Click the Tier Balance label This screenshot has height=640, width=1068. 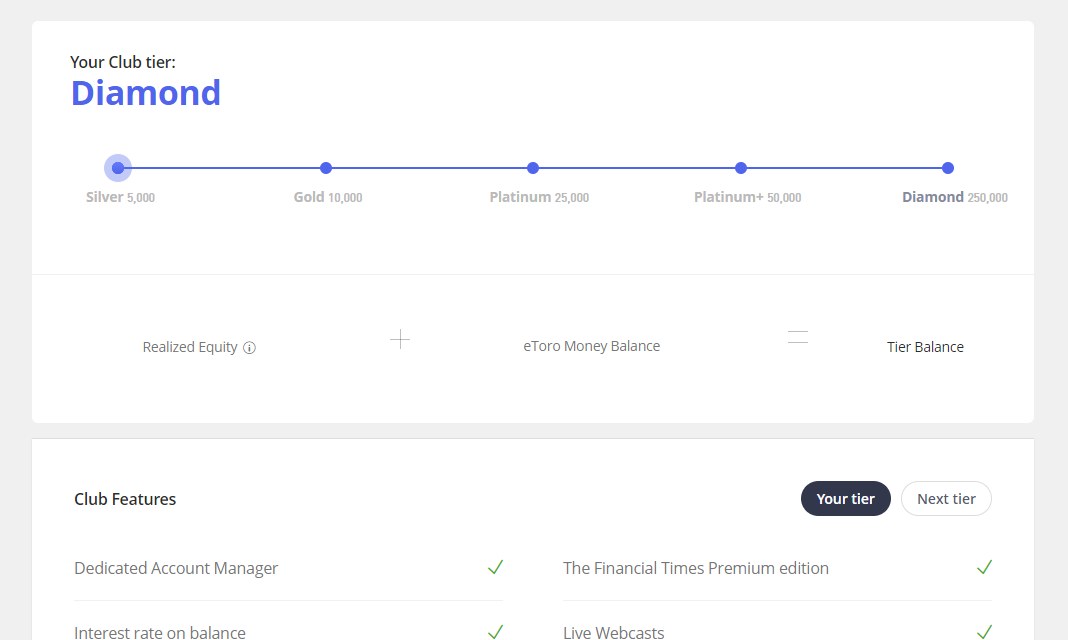[925, 347]
